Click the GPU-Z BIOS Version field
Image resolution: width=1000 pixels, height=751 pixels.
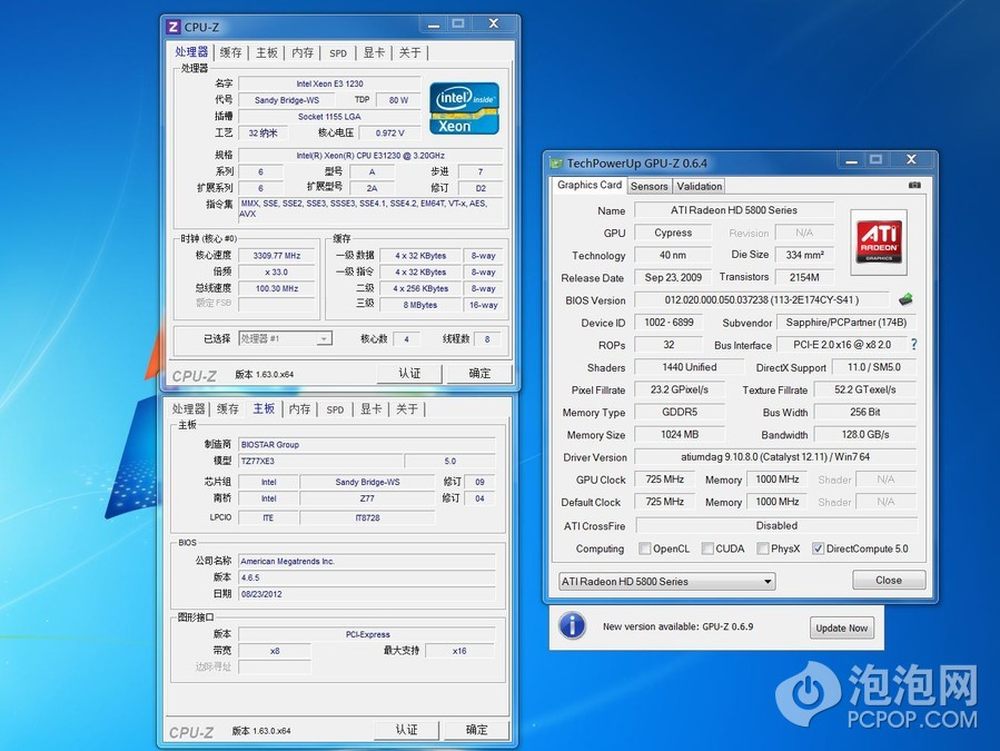[761, 300]
